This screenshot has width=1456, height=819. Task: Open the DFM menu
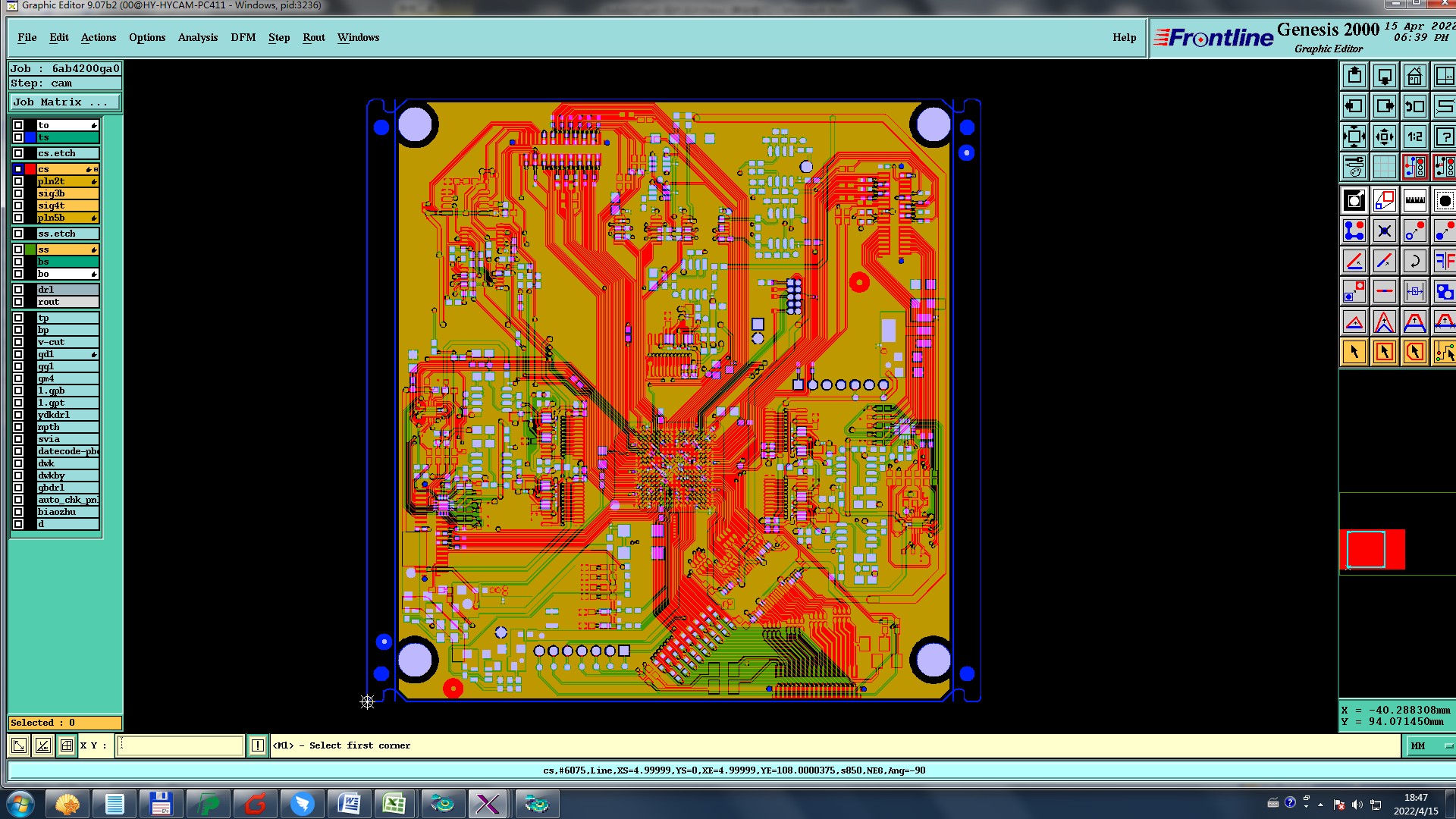coord(243,37)
